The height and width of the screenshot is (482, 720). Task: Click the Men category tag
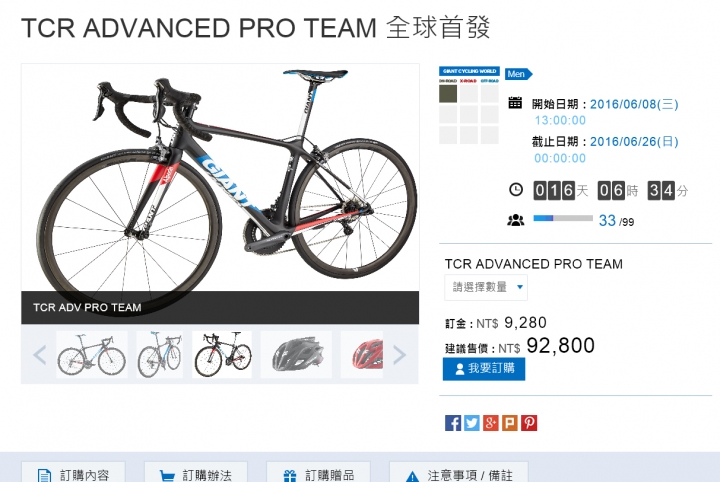[x=518, y=74]
